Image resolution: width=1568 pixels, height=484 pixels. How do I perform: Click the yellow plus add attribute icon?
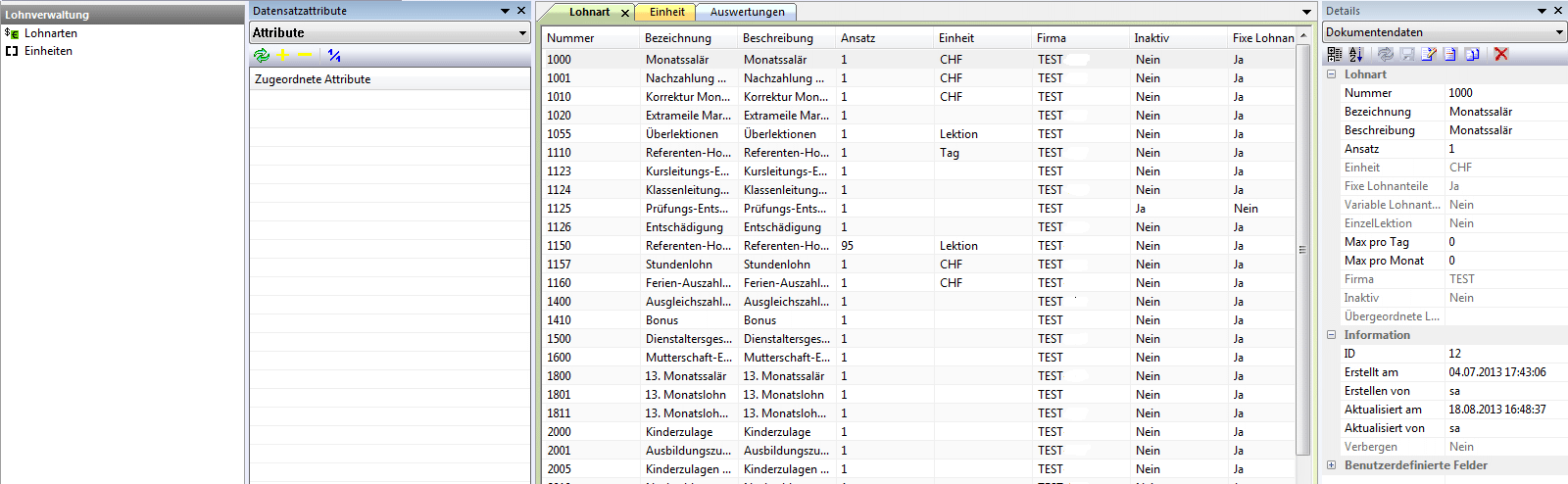click(283, 56)
